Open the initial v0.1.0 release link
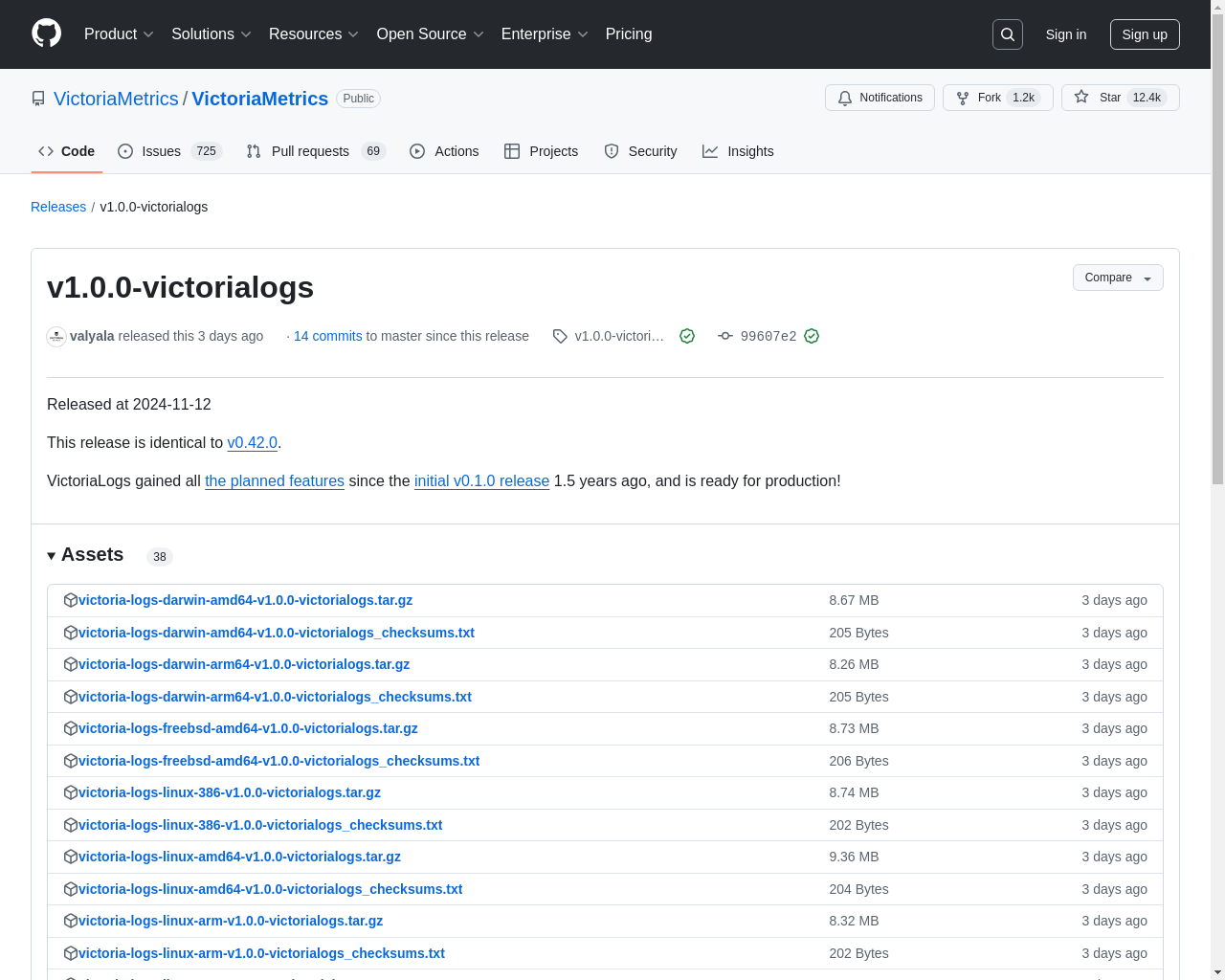 tap(481, 480)
